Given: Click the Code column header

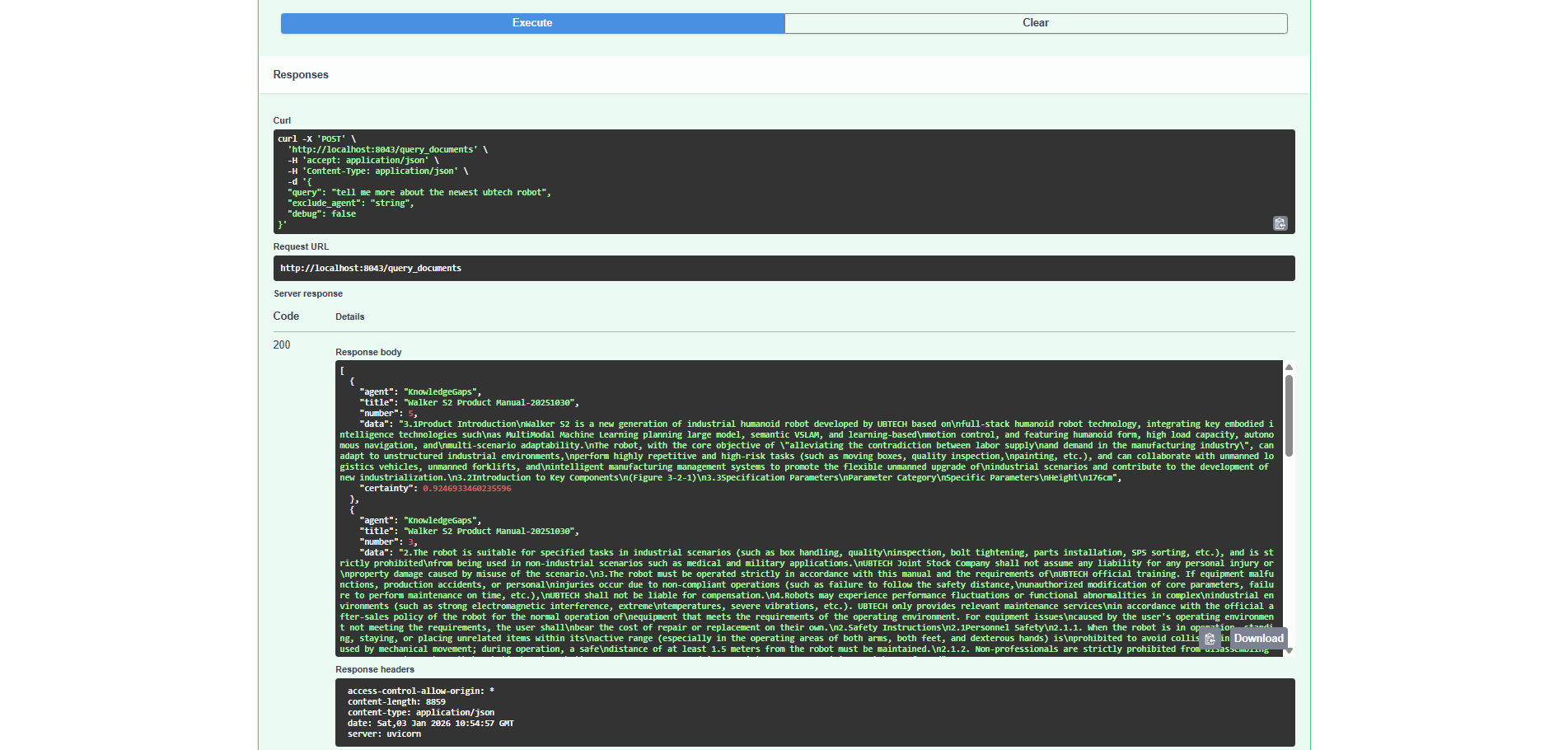Looking at the screenshot, I should (286, 316).
